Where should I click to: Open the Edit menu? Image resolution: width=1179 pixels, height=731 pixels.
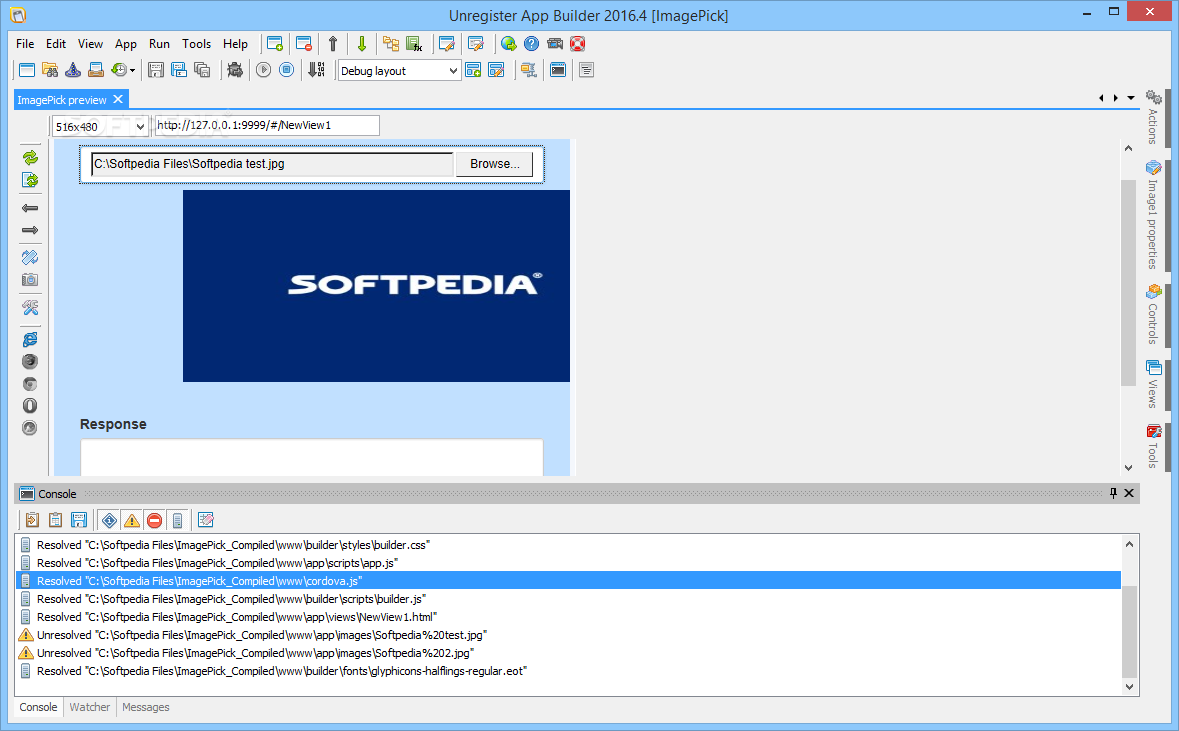pos(56,44)
